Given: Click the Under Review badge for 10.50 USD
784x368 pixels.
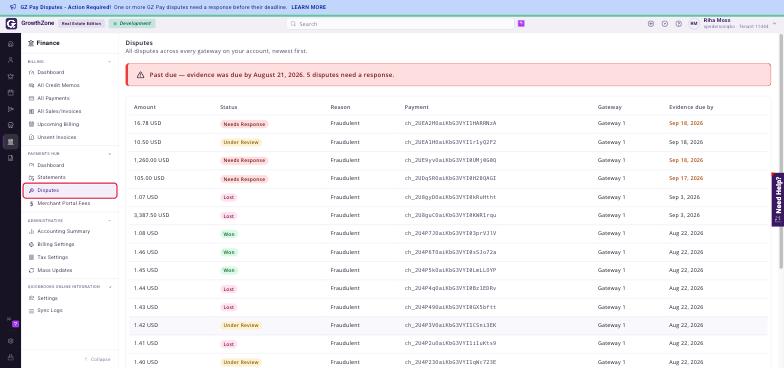Looking at the screenshot, I should [241, 142].
